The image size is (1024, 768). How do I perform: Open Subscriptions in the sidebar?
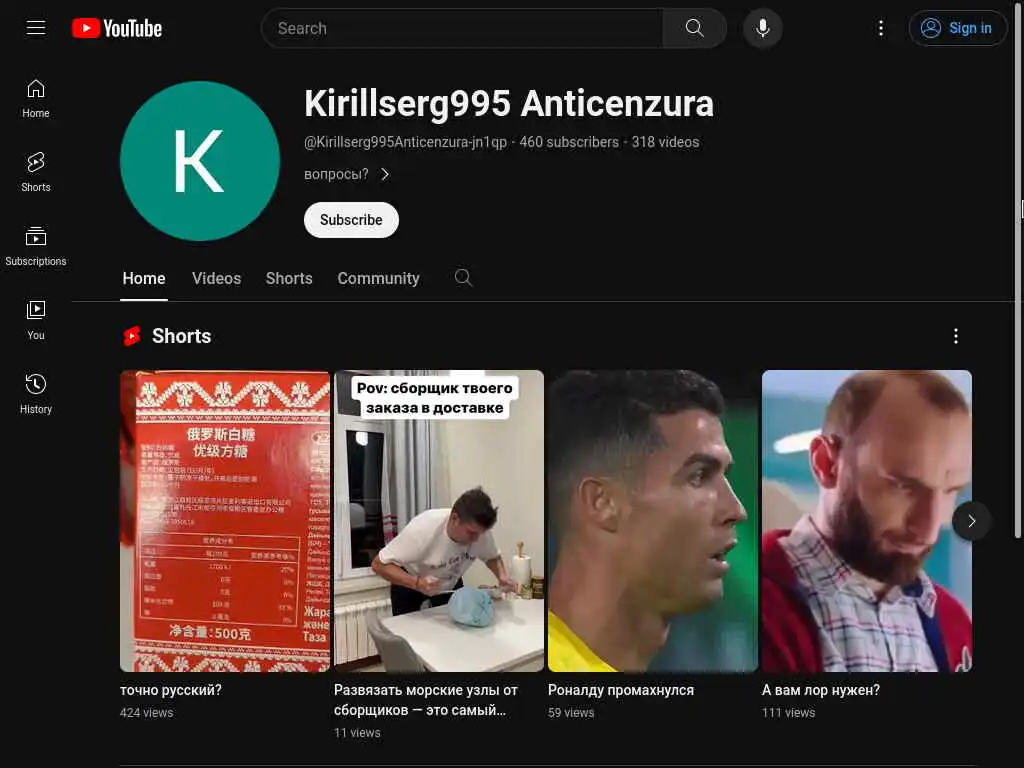click(x=36, y=246)
